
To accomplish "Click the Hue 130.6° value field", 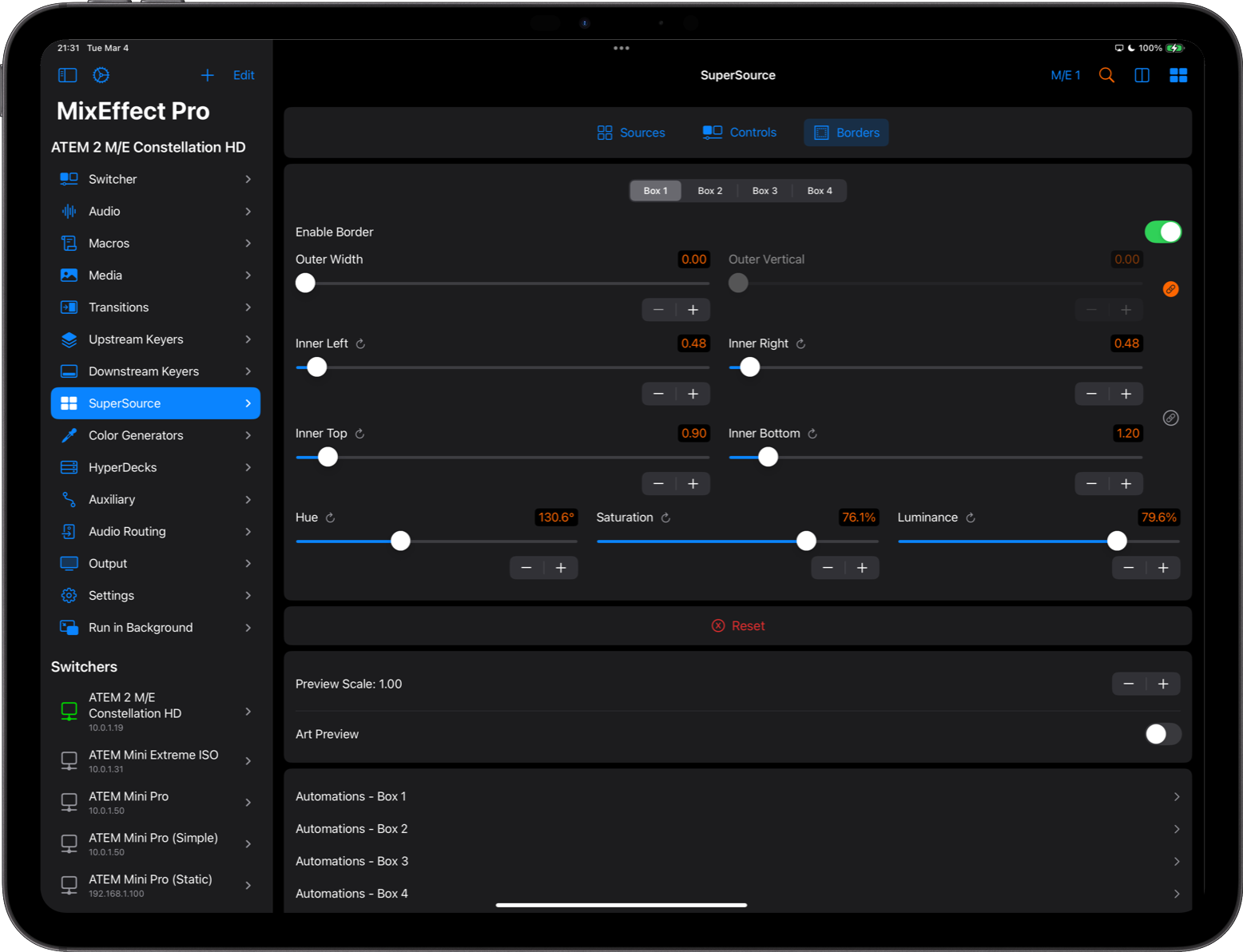I will 556,518.
